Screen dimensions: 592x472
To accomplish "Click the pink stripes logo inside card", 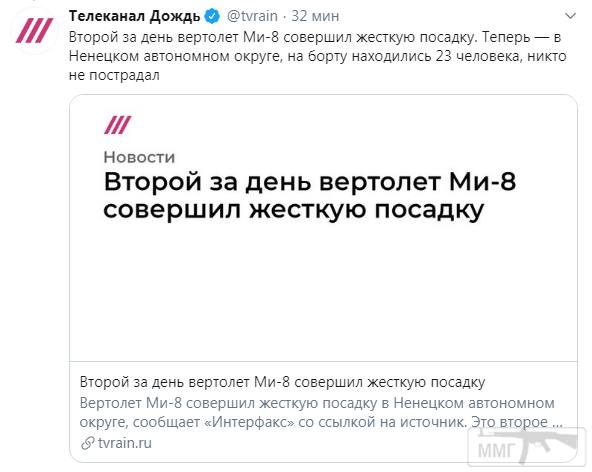I will coord(117,125).
